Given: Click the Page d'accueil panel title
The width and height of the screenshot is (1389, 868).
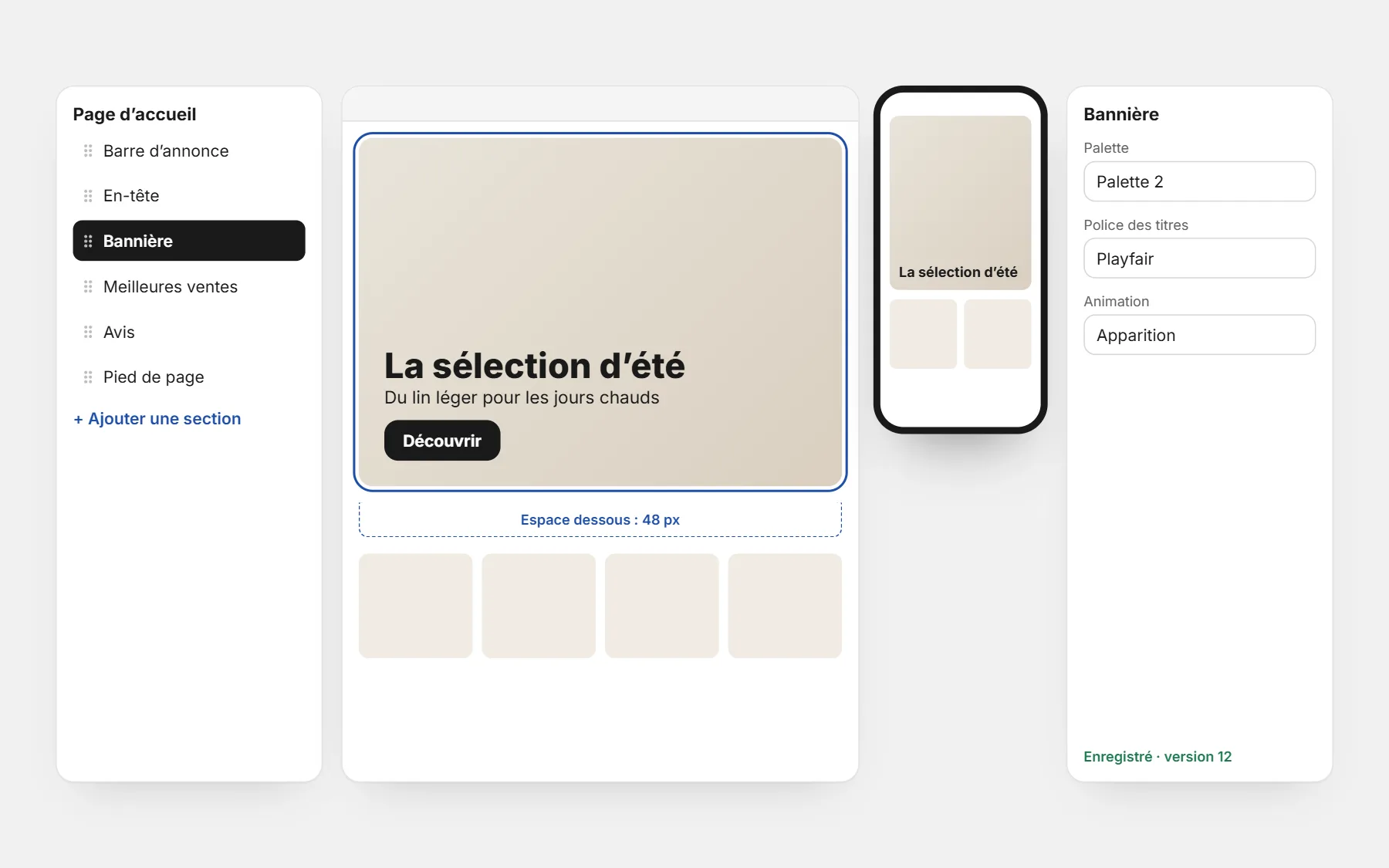Looking at the screenshot, I should [134, 114].
